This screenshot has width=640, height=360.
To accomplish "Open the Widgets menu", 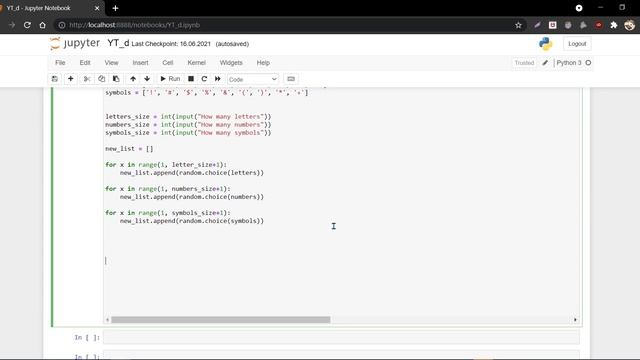I will pyautogui.click(x=231, y=63).
